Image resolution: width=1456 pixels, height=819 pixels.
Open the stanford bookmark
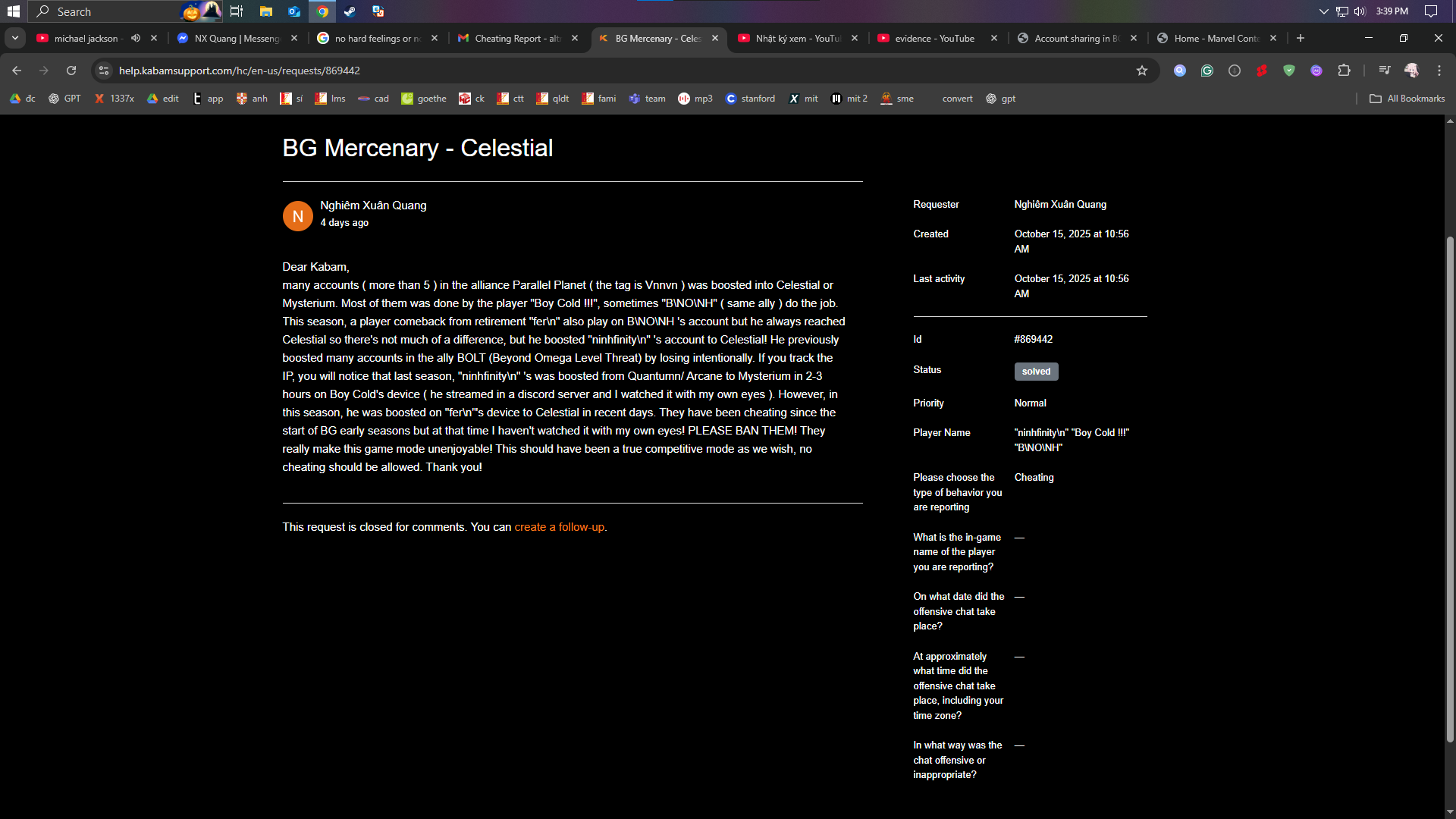[750, 99]
